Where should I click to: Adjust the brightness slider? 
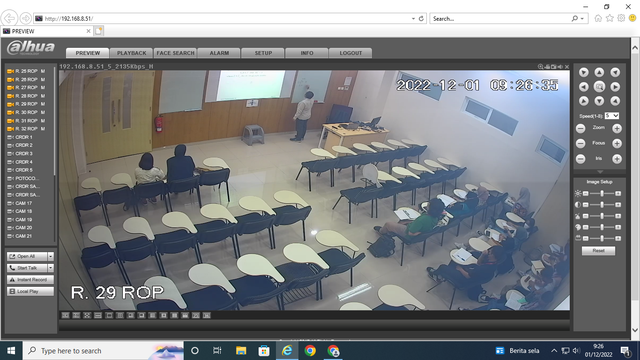[x=602, y=193]
